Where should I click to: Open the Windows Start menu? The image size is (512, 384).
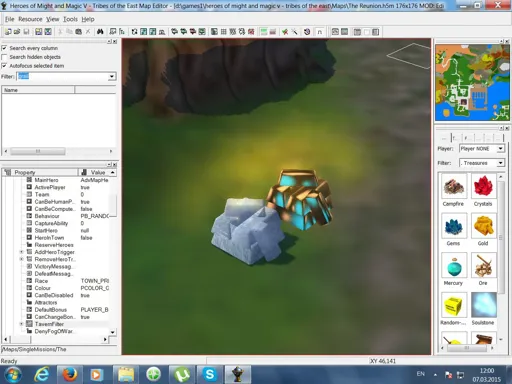tap(13, 375)
